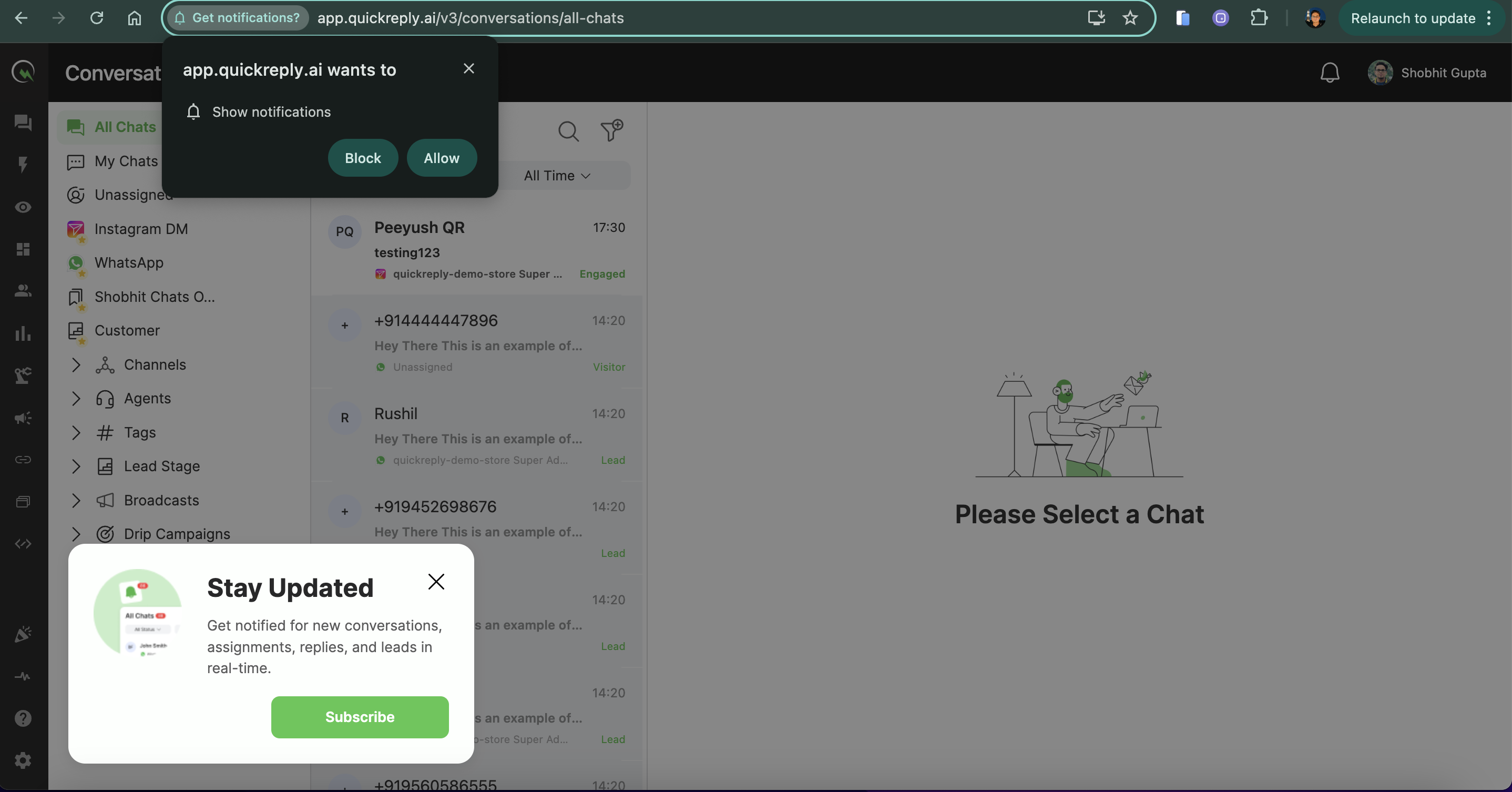The width and height of the screenshot is (1512, 792).
Task: Click the link icon in left rail
Action: click(23, 459)
